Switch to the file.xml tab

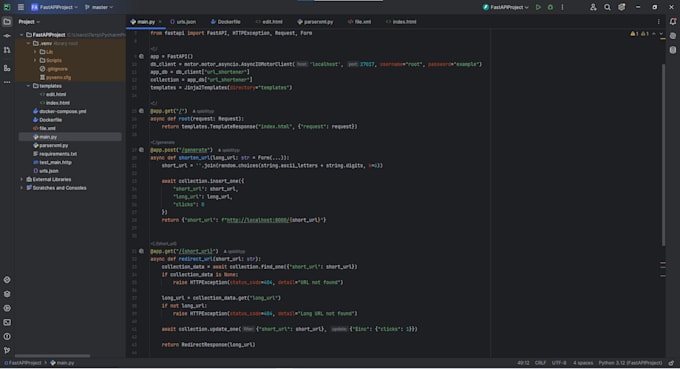click(x=360, y=22)
